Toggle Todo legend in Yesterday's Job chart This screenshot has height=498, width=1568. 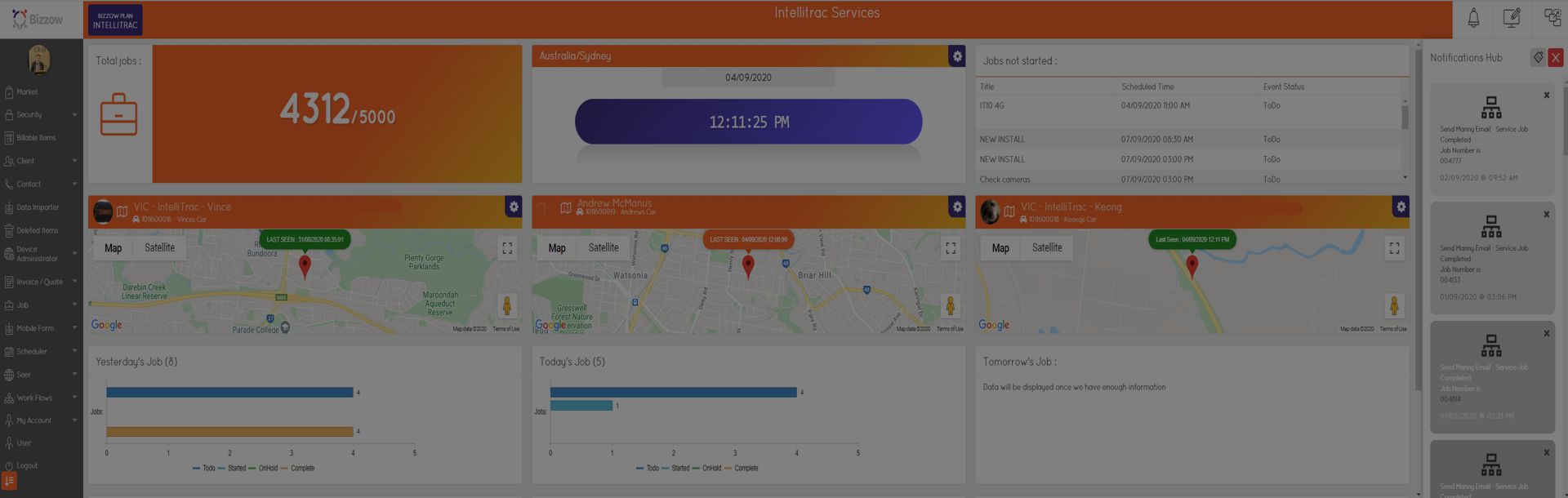coord(203,469)
